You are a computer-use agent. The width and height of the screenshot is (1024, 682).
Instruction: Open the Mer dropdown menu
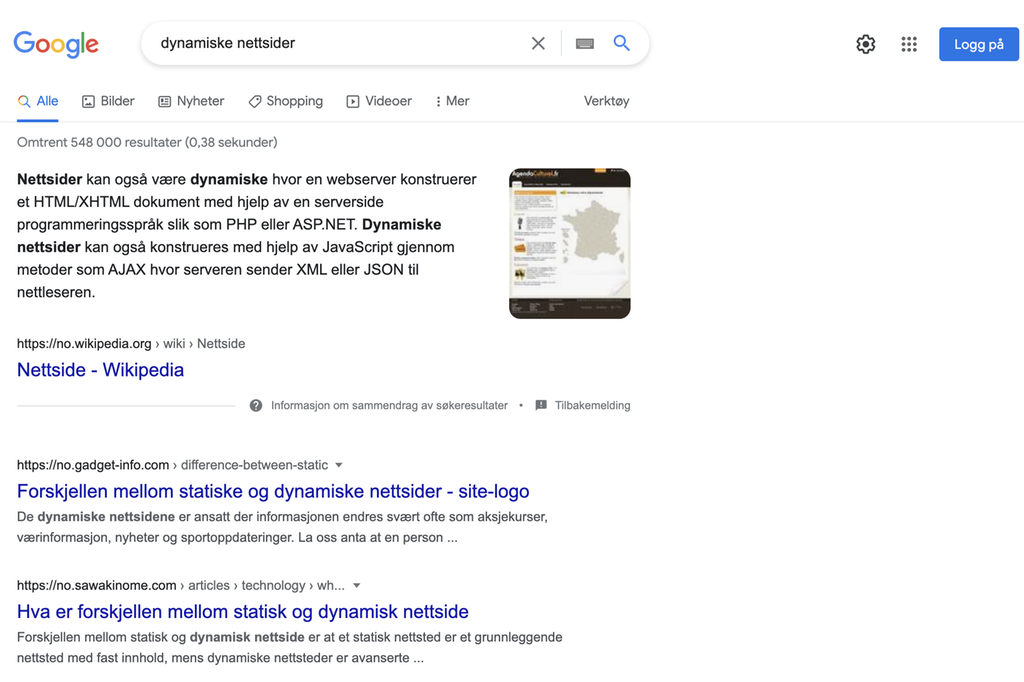coord(452,101)
